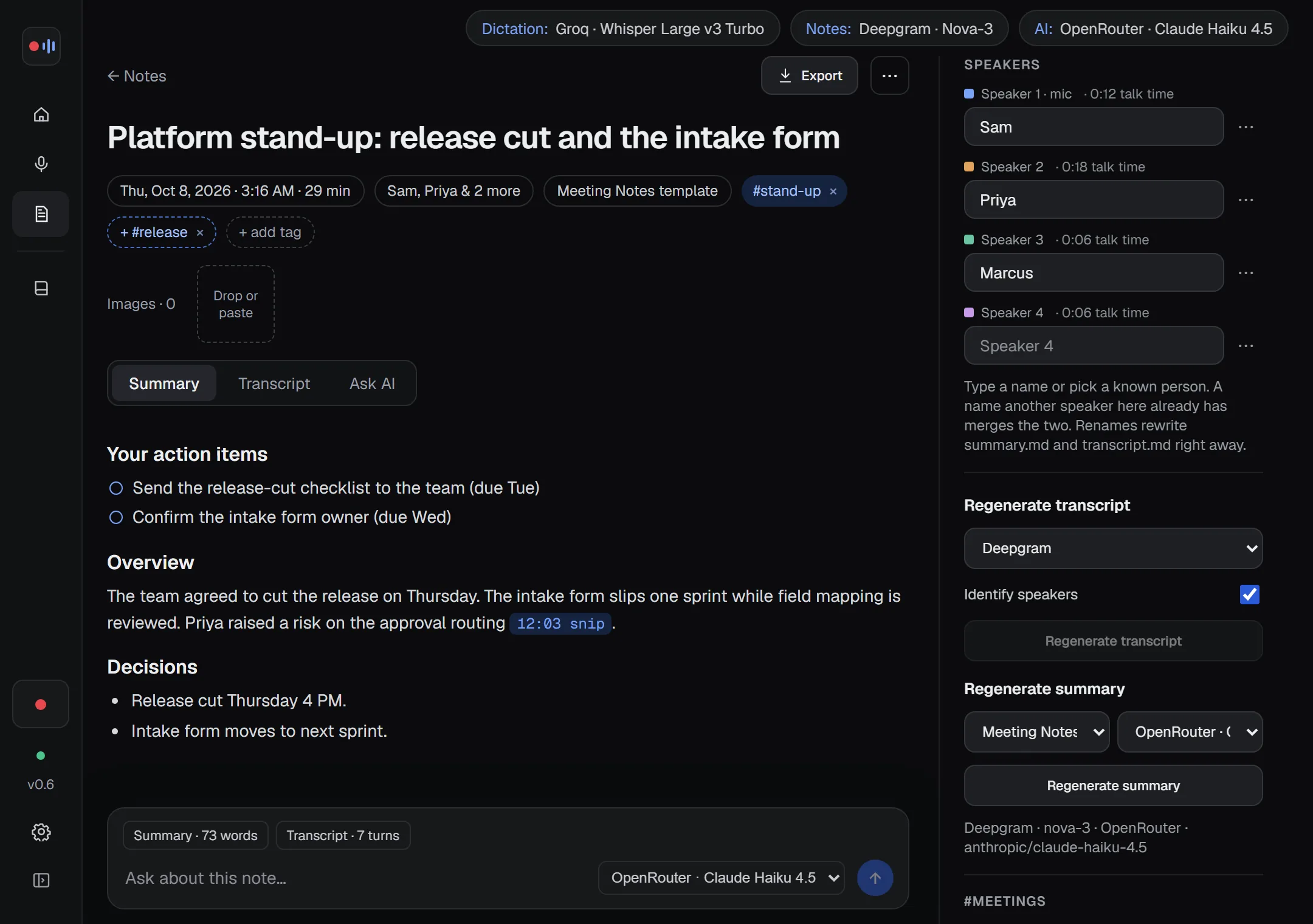Check off the intake form owner action item
This screenshot has width=1313, height=924.
[115, 517]
